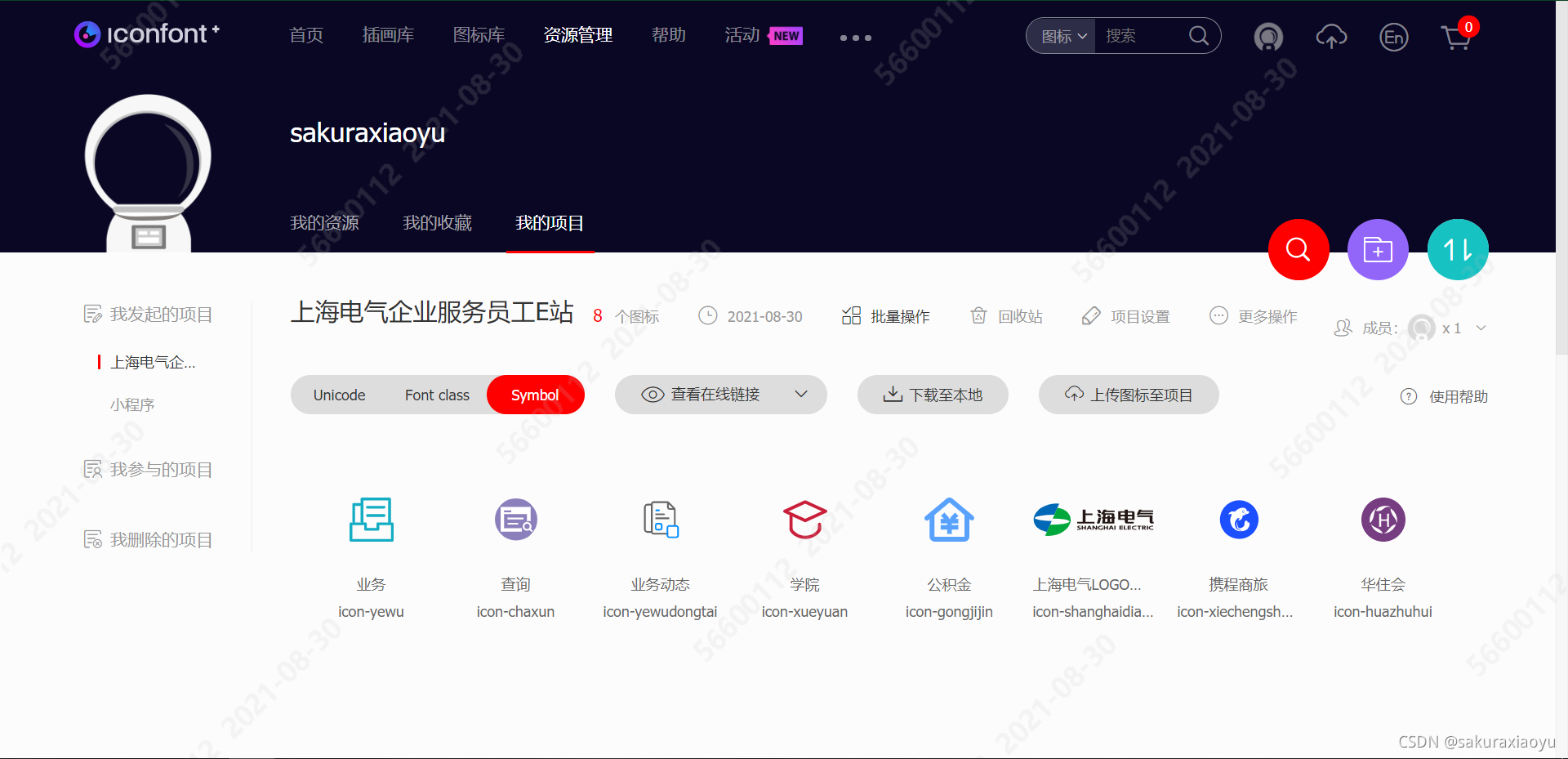
Task: Open the more menu dots in navigation
Action: coord(856,38)
